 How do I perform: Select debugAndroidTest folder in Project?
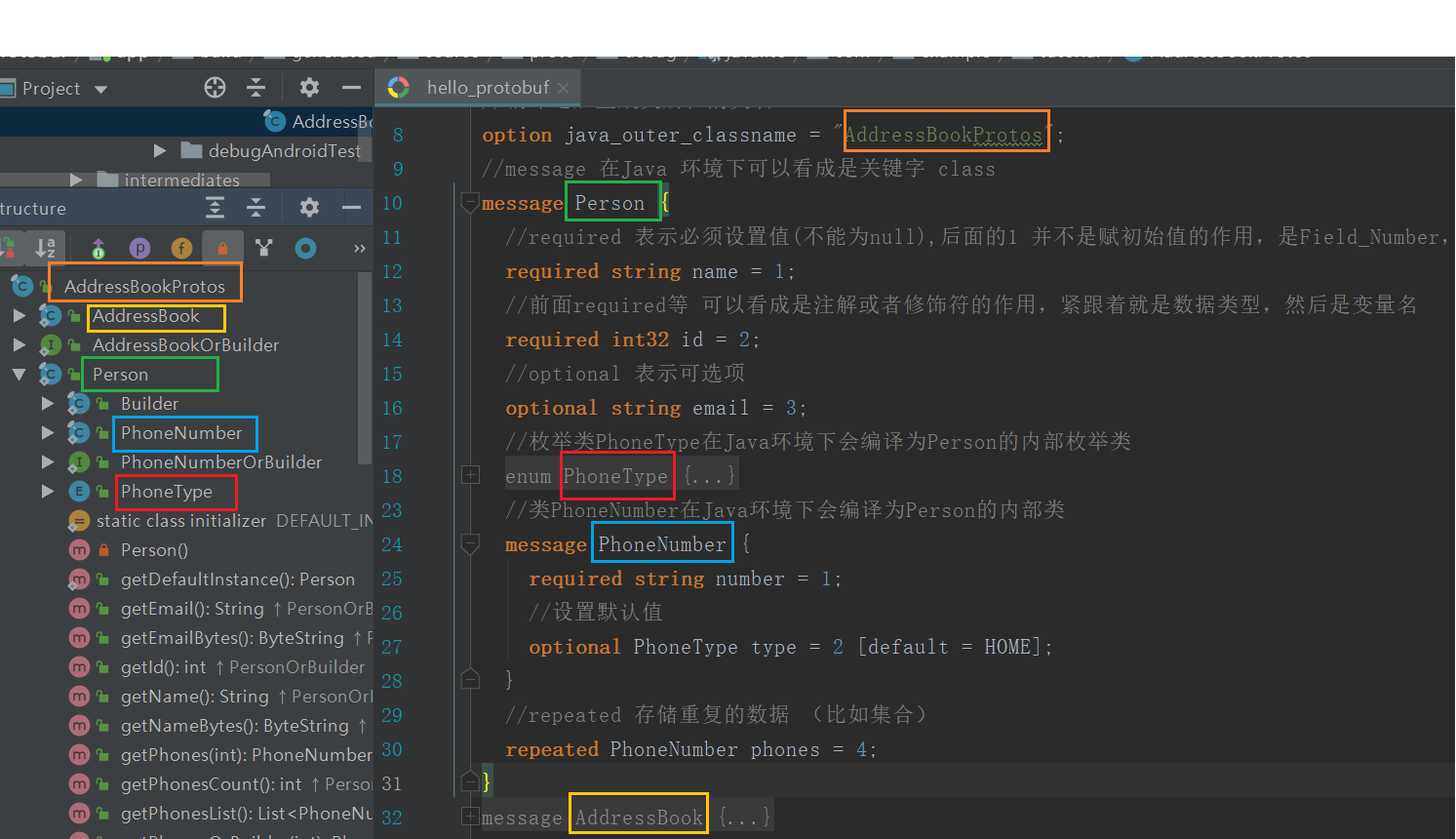click(x=284, y=150)
